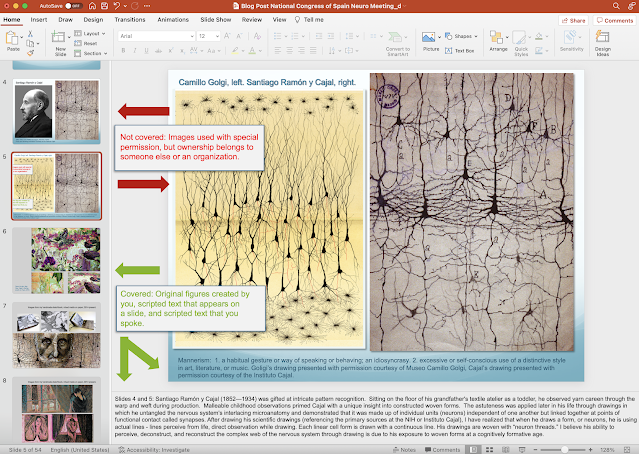Align text to the left
Screen dimensions: 639x454
(x=278, y=51)
